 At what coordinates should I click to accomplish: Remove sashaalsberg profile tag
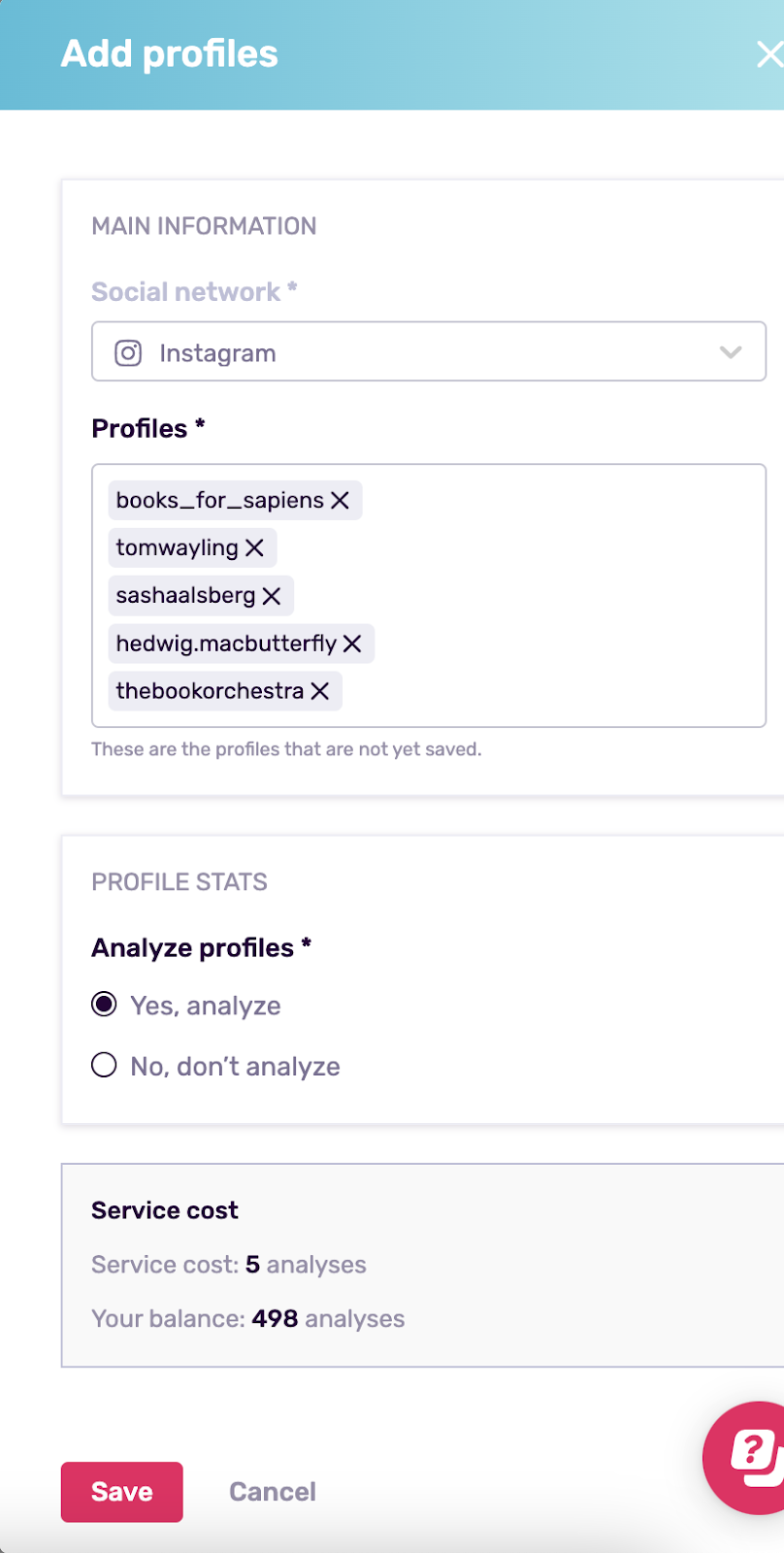(x=272, y=596)
